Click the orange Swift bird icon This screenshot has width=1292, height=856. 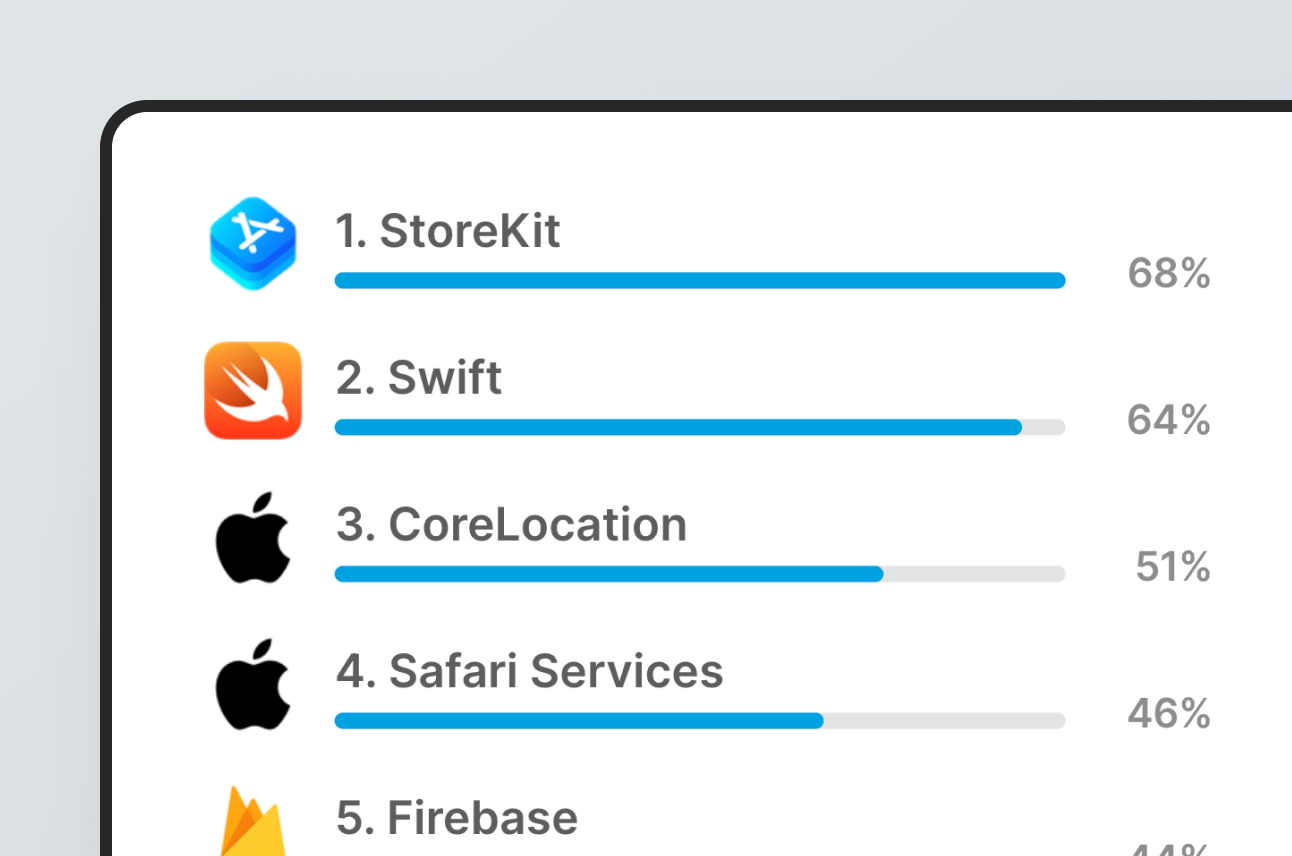[253, 390]
